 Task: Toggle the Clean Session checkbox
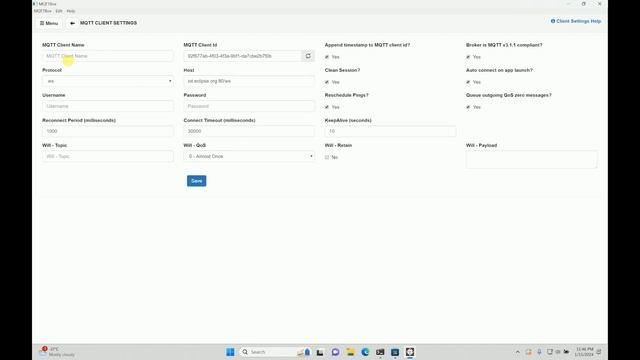click(327, 82)
